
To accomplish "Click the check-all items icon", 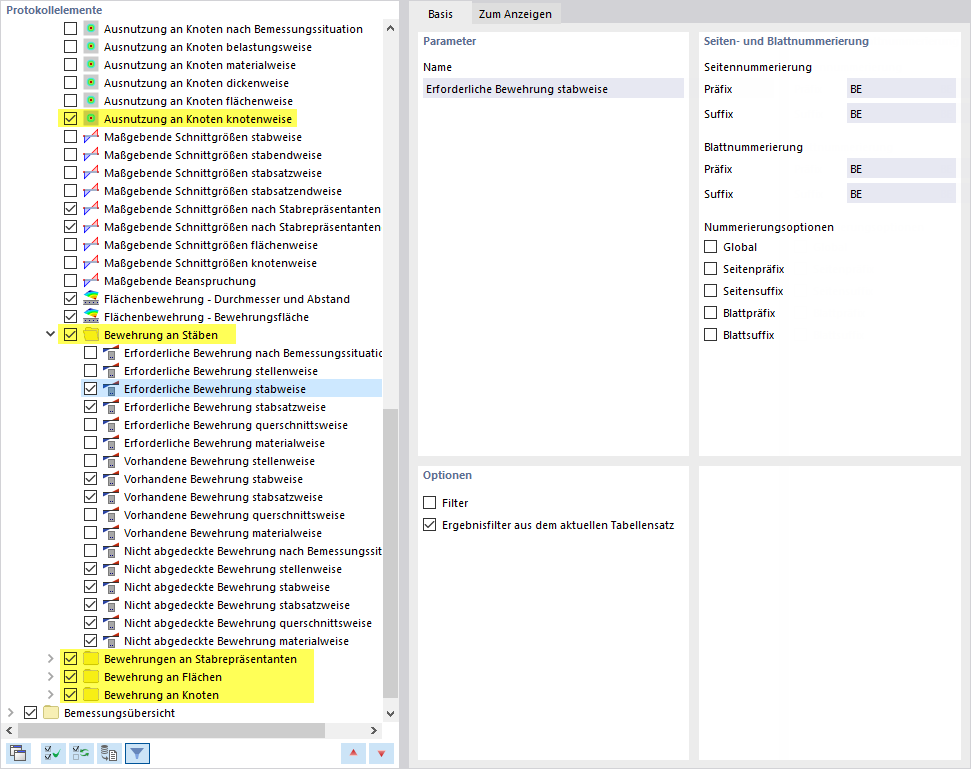I will tap(53, 753).
